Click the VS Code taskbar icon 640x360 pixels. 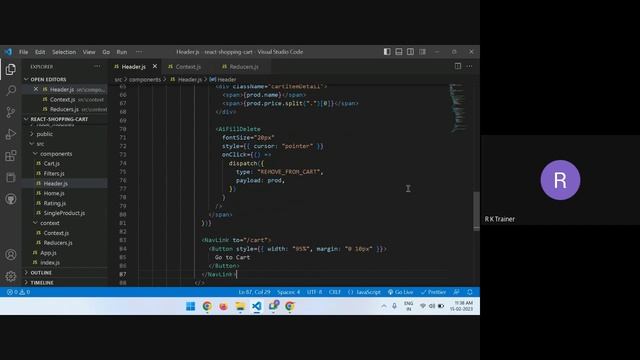(x=257, y=306)
